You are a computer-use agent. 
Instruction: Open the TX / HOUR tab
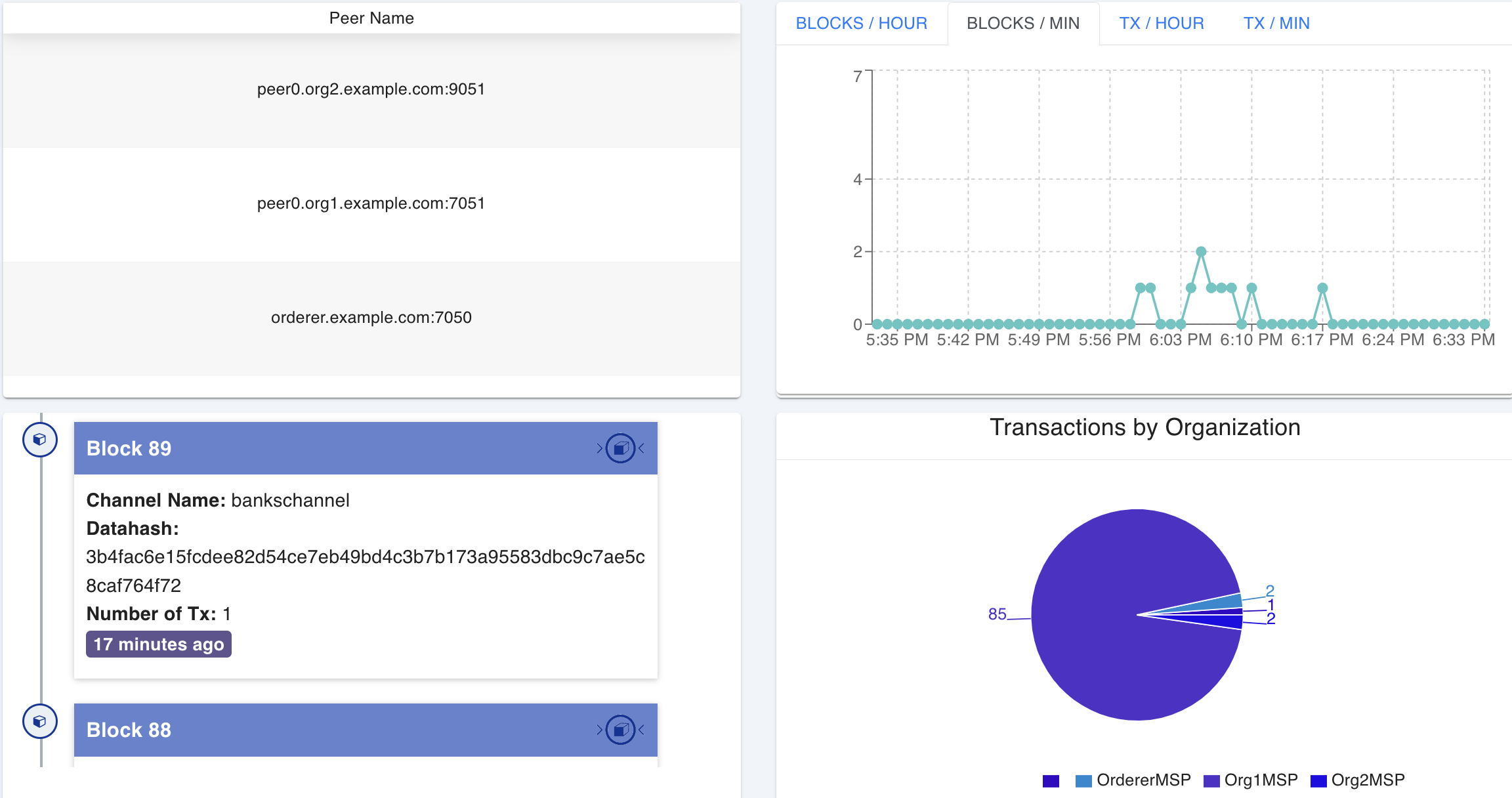(x=1161, y=24)
